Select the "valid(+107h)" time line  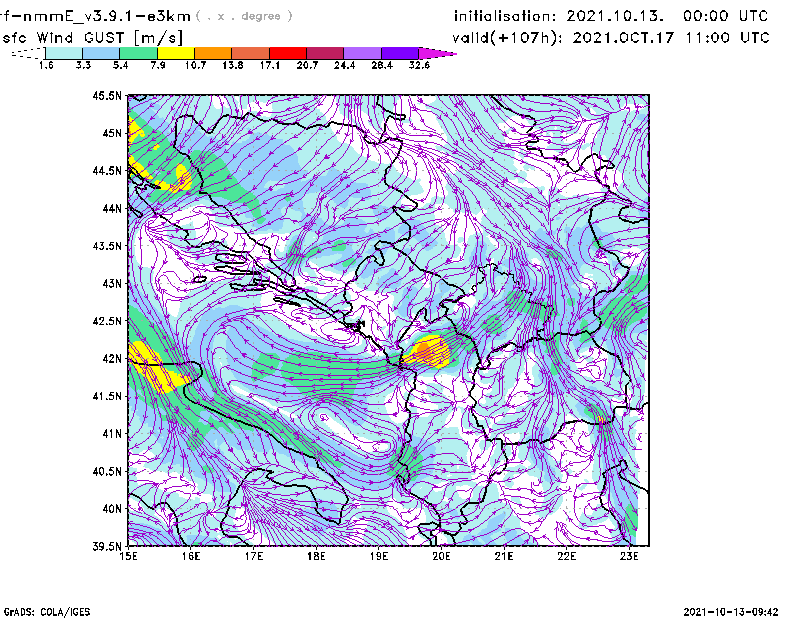tap(610, 37)
